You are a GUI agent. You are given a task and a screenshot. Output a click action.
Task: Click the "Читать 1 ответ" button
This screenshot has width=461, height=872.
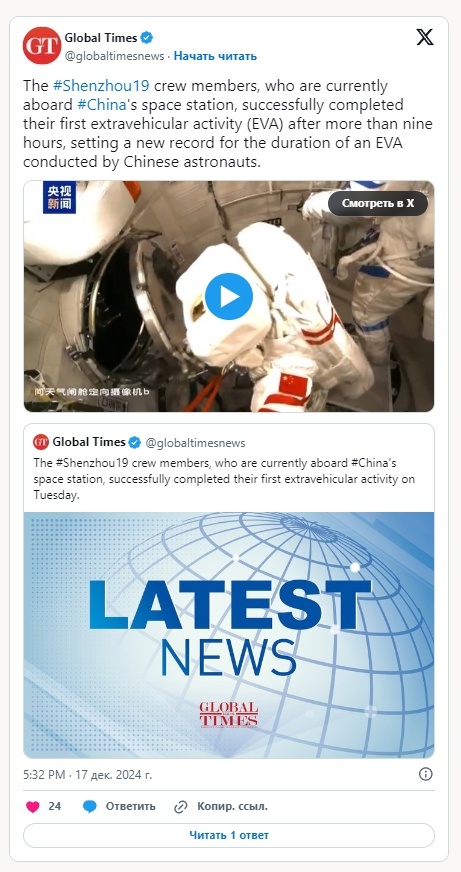pyautogui.click(x=229, y=835)
